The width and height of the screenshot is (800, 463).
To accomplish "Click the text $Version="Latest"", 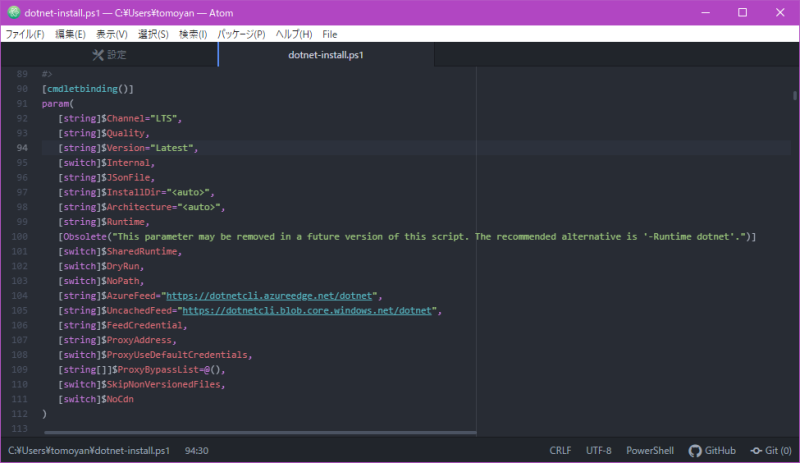I will pyautogui.click(x=147, y=148).
